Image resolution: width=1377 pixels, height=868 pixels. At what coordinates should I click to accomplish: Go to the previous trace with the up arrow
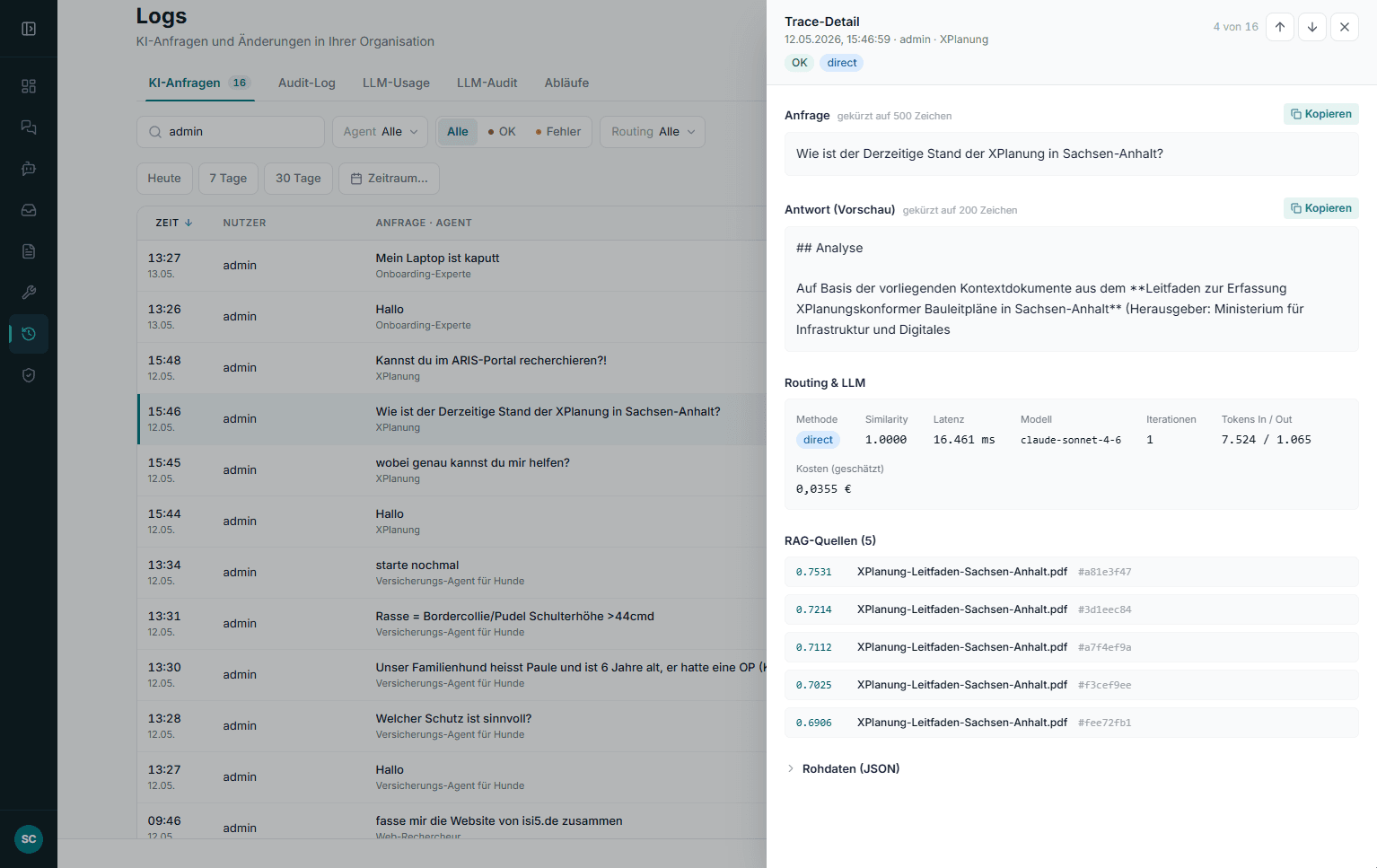pos(1280,27)
